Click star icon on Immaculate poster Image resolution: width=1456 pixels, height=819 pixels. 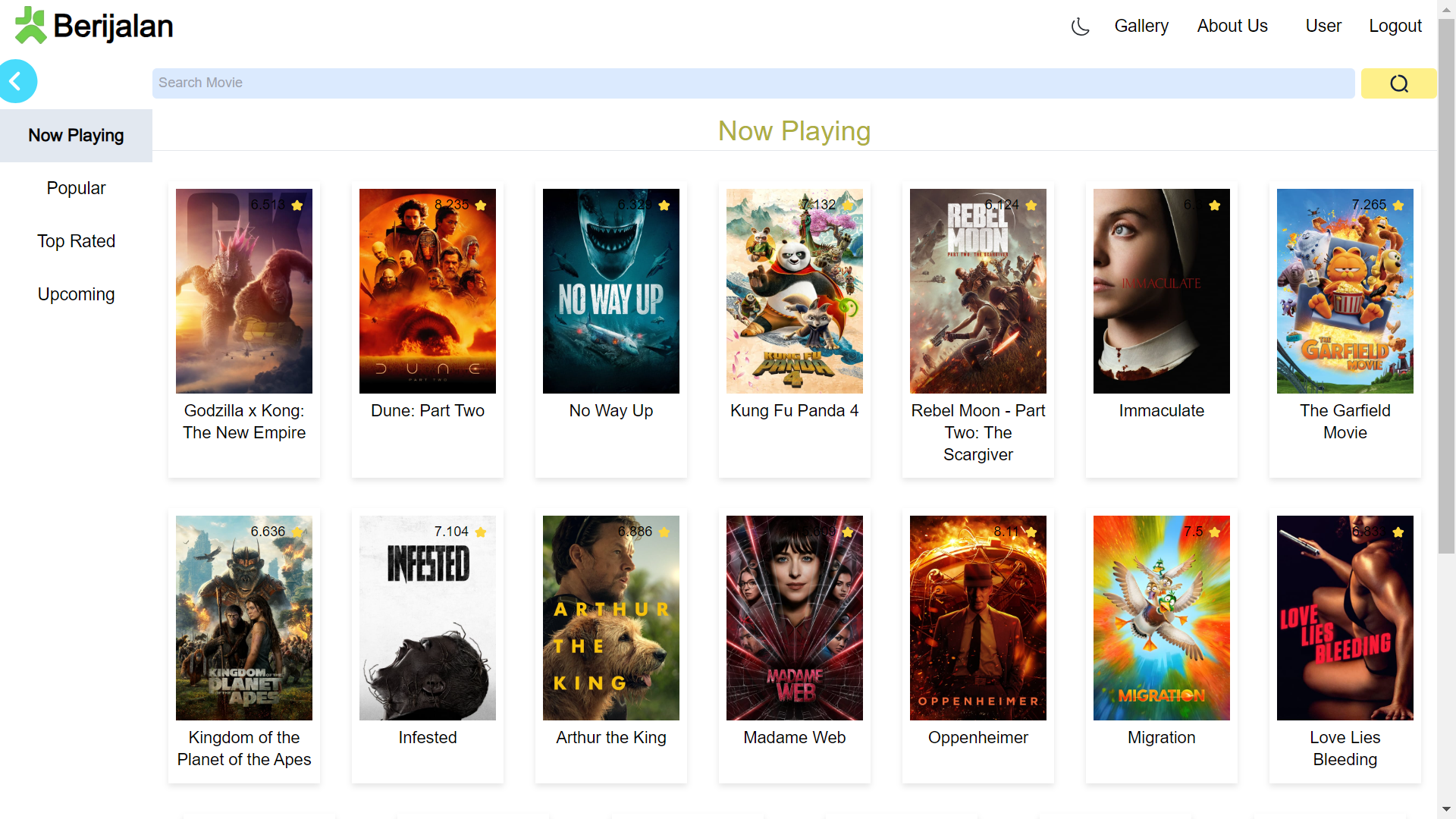point(1215,205)
